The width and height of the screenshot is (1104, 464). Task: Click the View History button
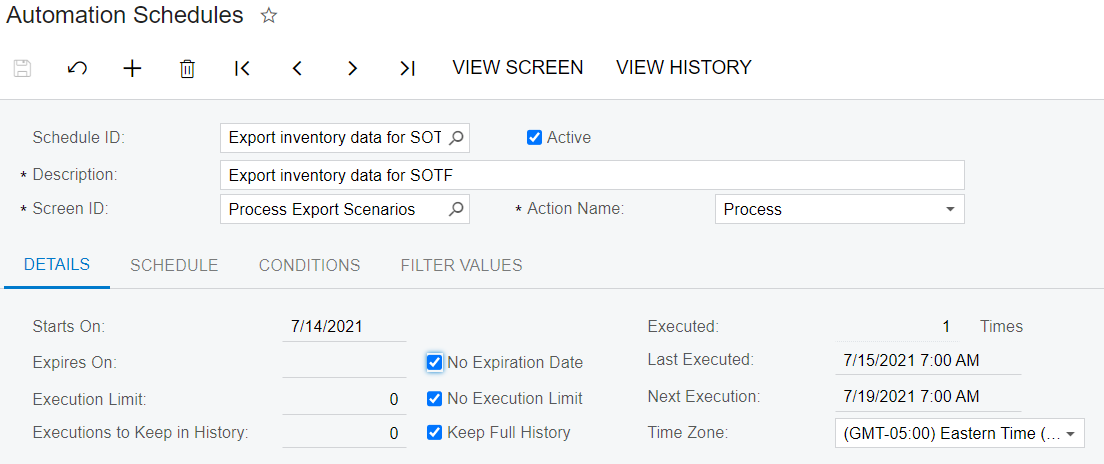tap(684, 68)
